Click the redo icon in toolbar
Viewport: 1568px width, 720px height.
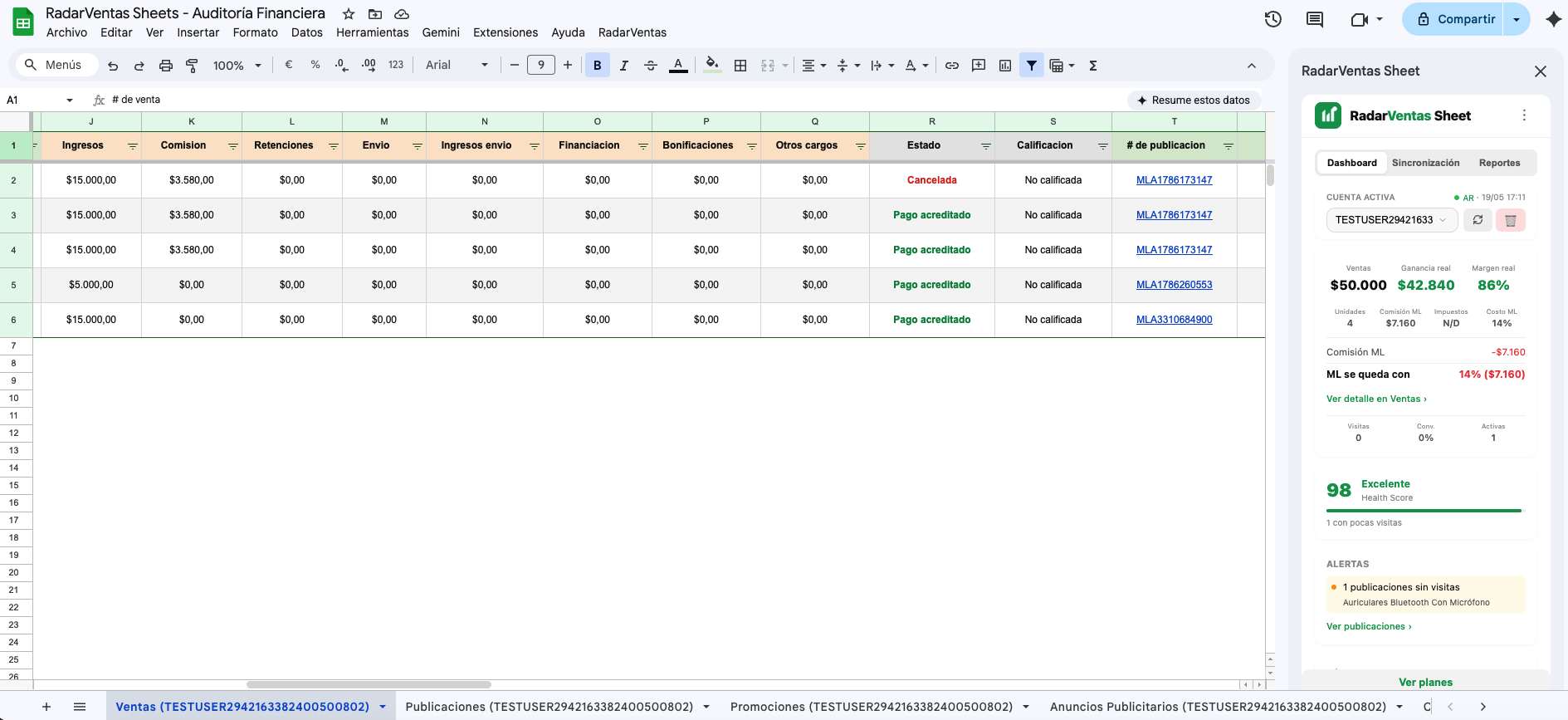139,66
